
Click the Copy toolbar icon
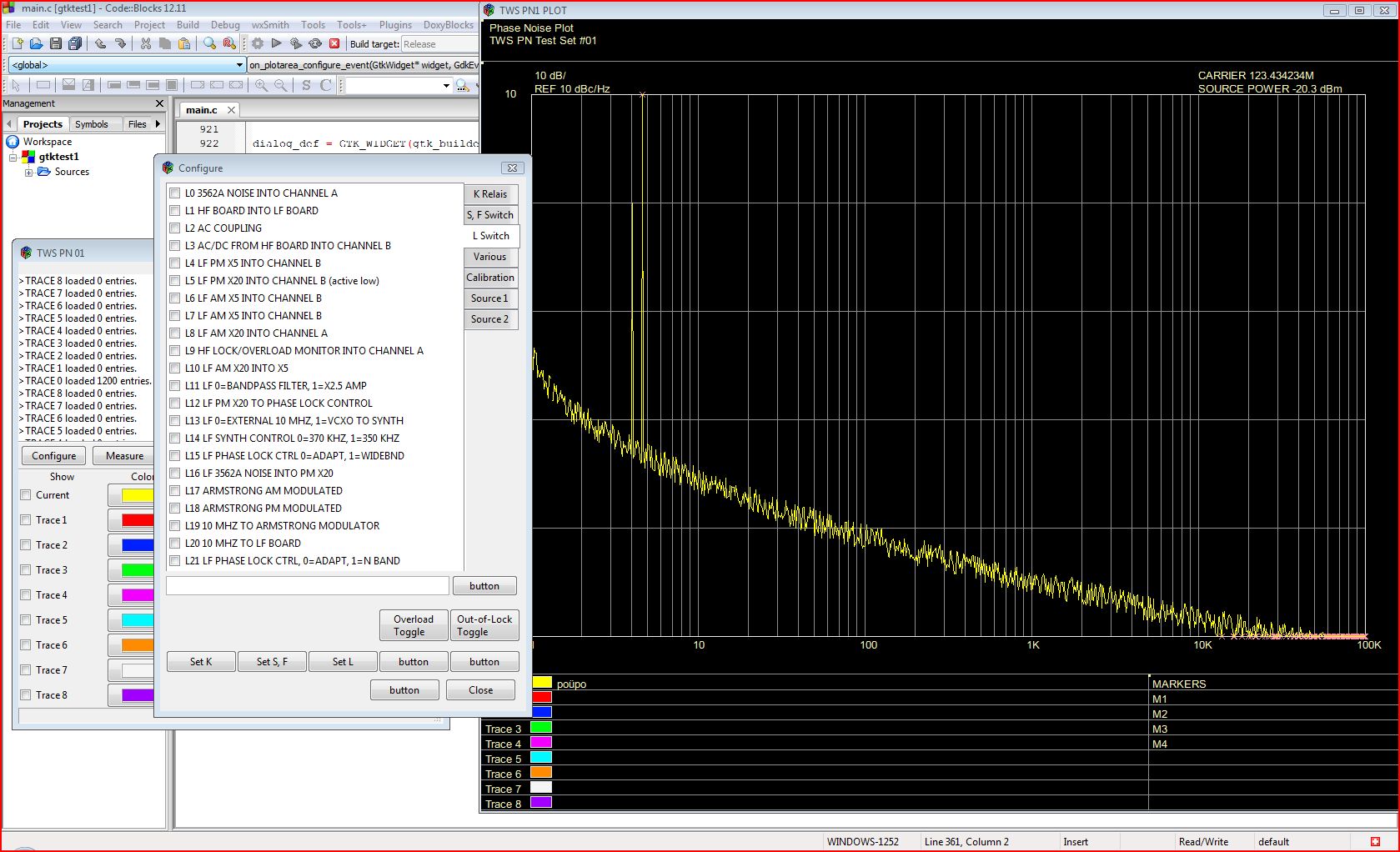click(165, 43)
